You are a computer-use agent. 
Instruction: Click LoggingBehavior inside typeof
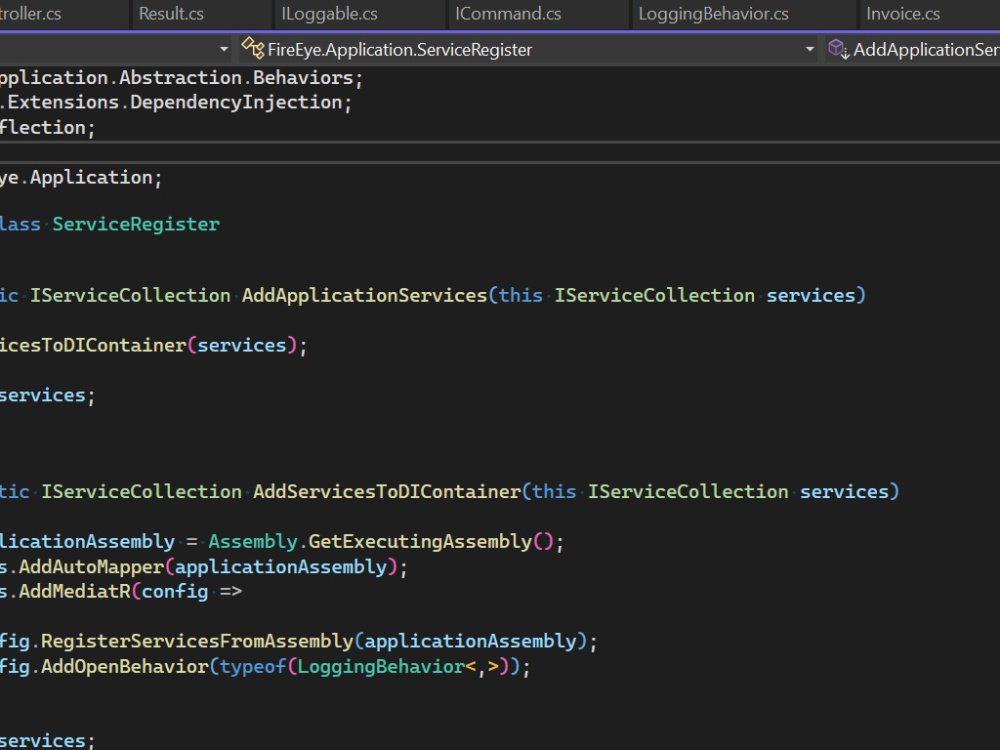(x=381, y=667)
